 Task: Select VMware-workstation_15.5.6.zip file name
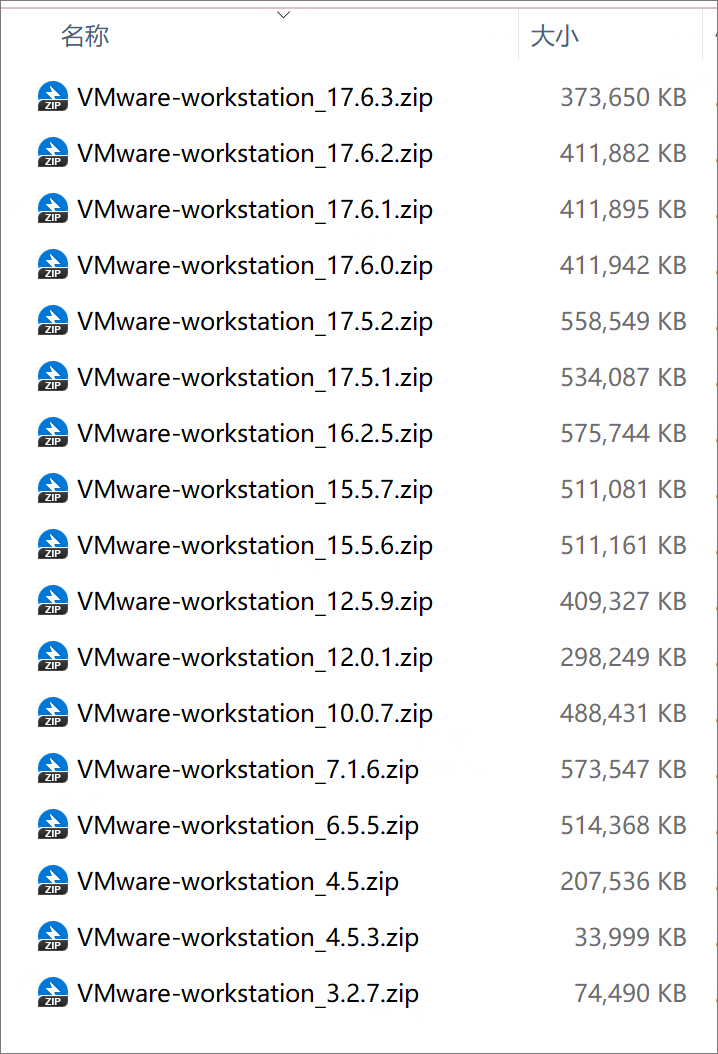point(254,545)
